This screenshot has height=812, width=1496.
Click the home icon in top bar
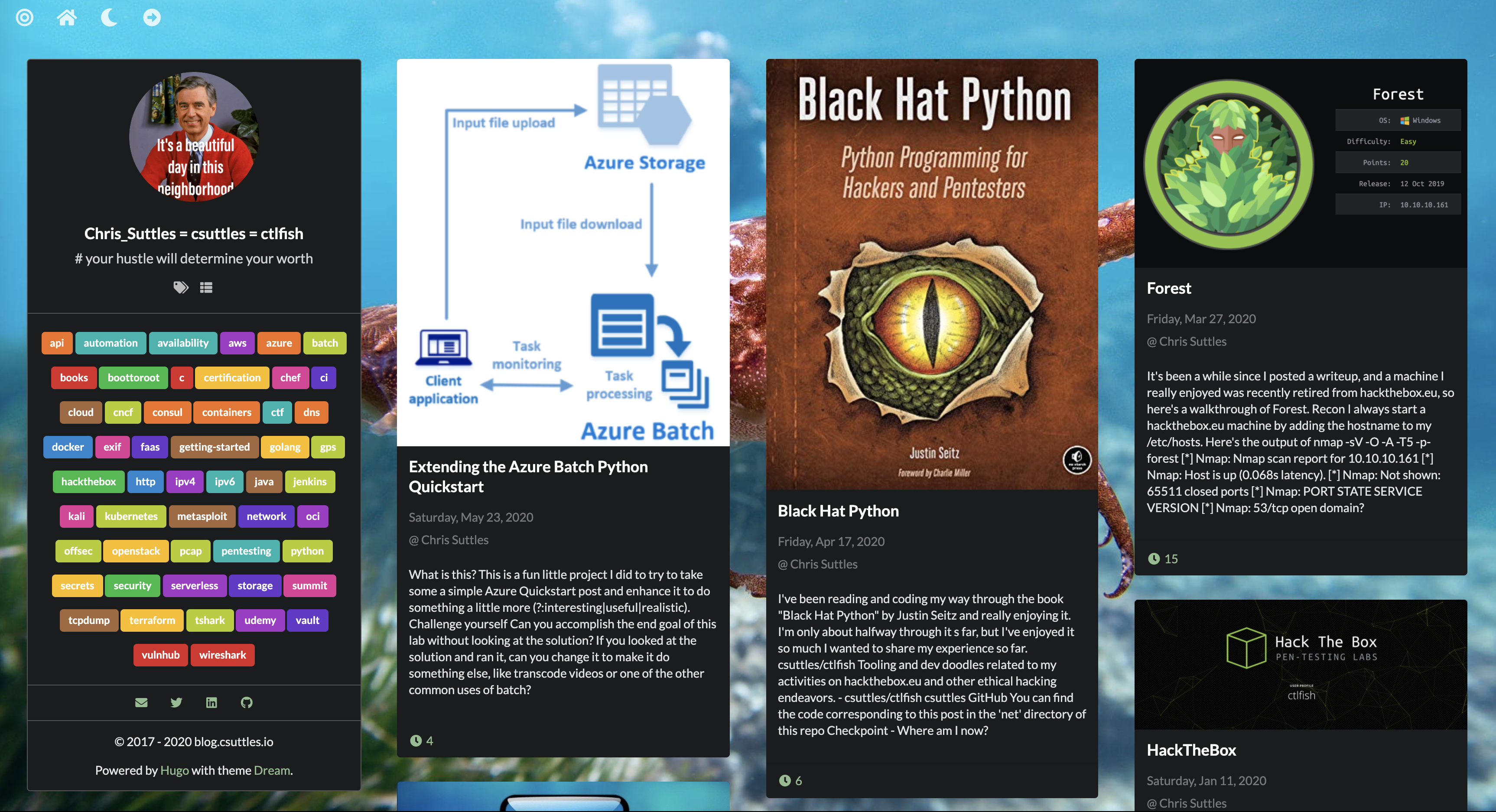point(66,17)
